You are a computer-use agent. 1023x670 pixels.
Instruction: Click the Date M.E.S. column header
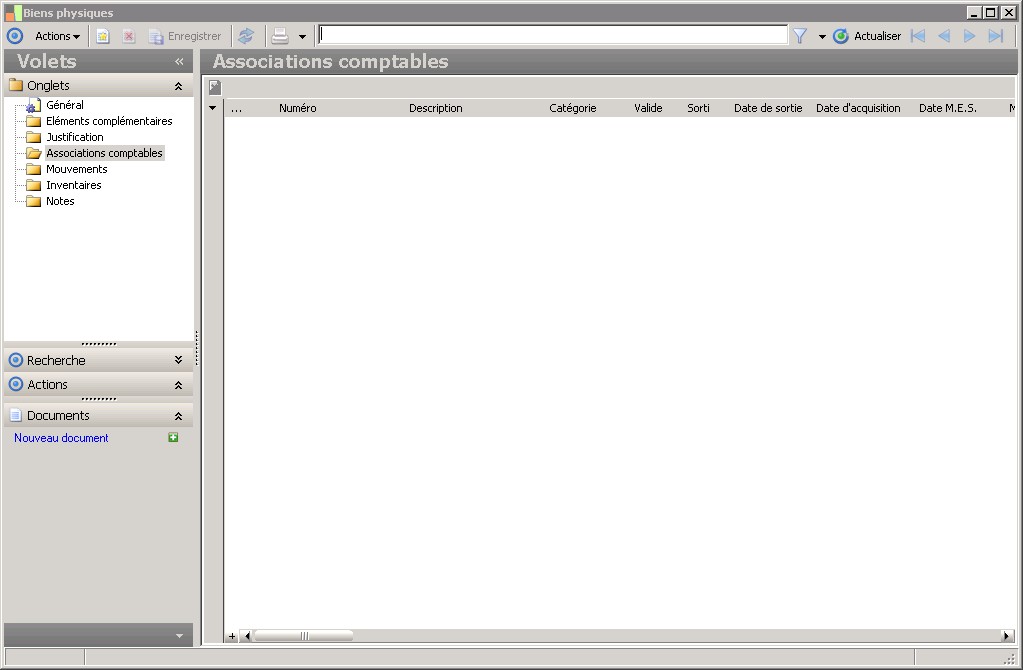[948, 108]
